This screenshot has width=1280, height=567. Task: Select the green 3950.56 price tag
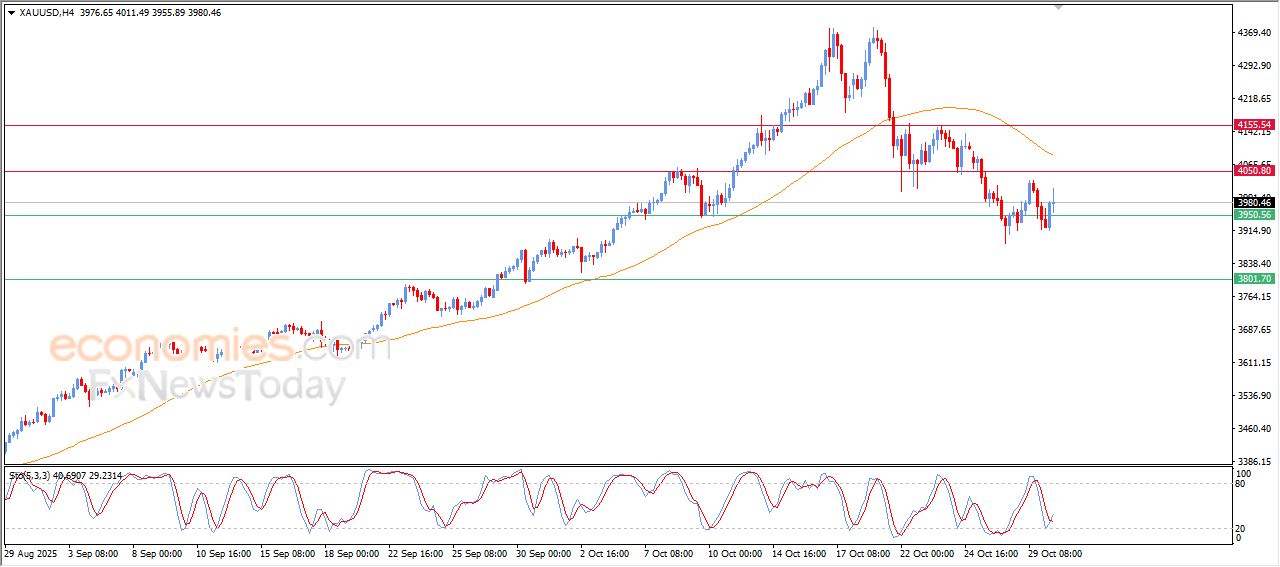(1253, 215)
